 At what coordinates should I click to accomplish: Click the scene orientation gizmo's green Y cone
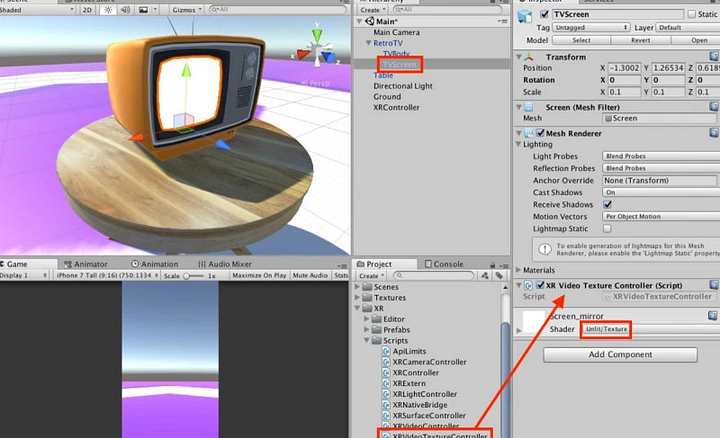(x=317, y=34)
